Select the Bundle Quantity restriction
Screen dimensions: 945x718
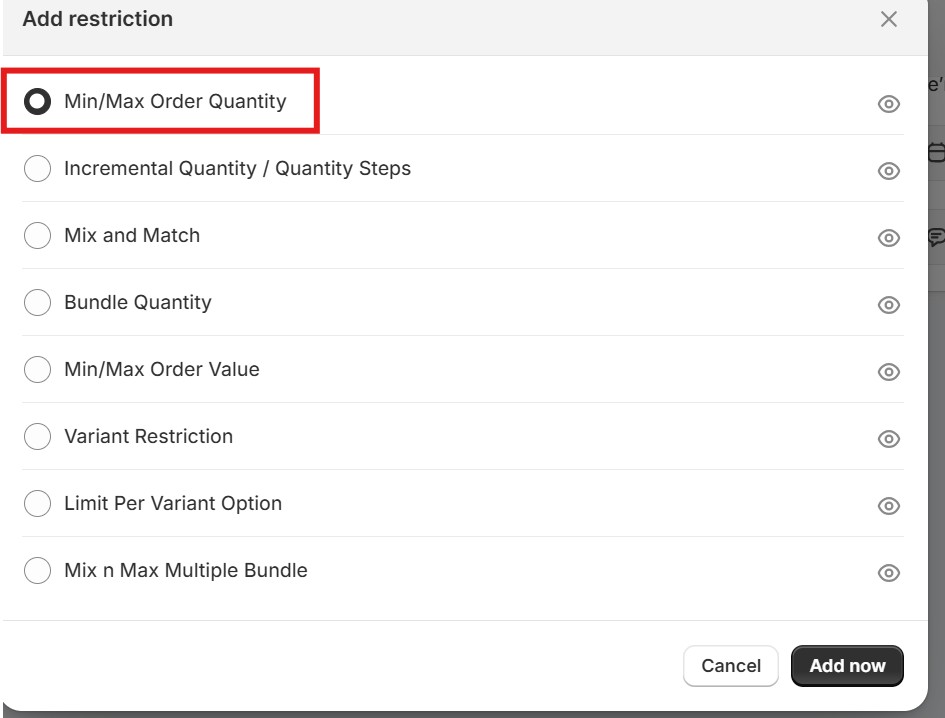pyautogui.click(x=37, y=302)
